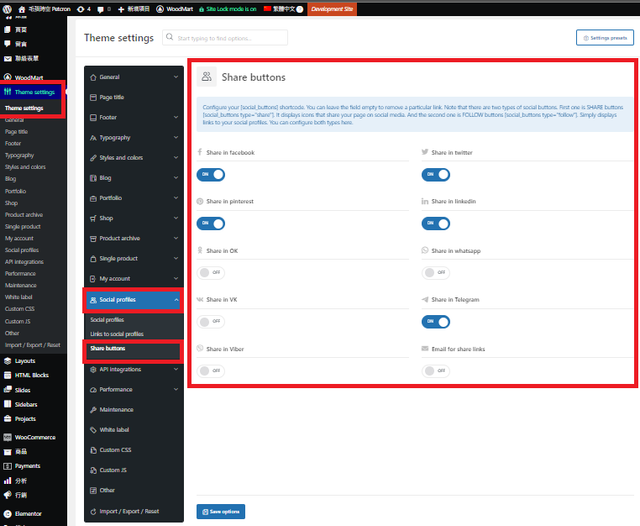This screenshot has height=526, width=640.
Task: Open updates counter icon showing 4
Action: [80, 9]
